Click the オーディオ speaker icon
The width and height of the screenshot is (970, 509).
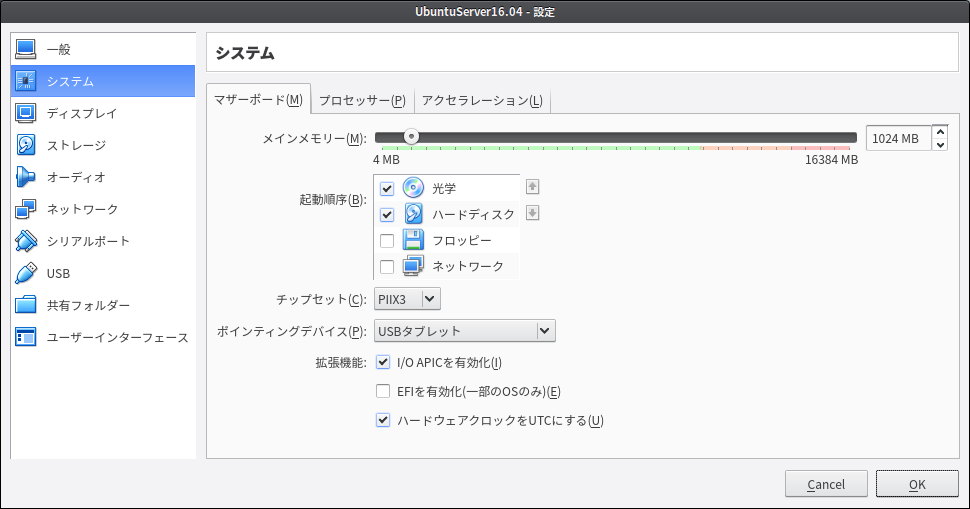(x=25, y=177)
